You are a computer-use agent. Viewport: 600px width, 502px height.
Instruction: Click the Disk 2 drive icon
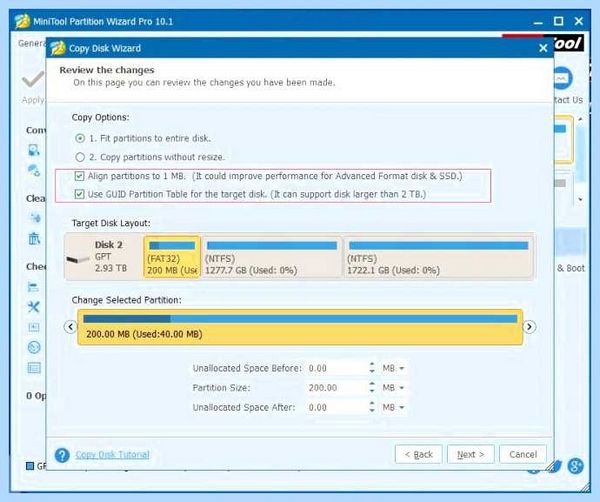pos(78,259)
